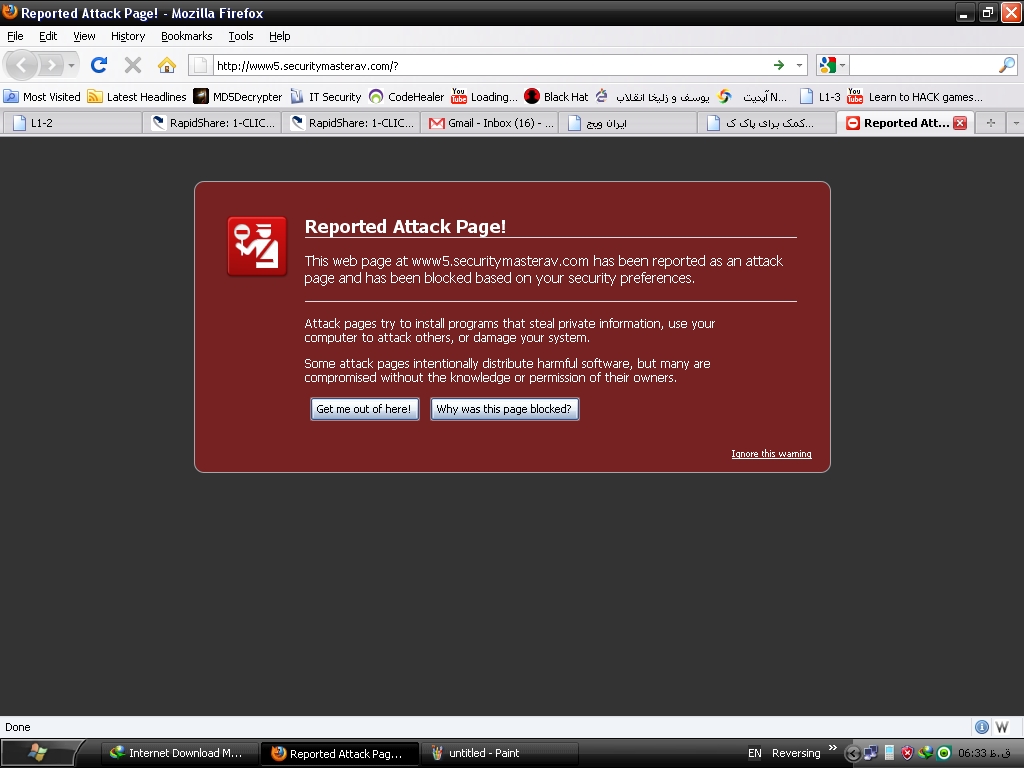Open the Black Hat bookmark
Image resolution: width=1024 pixels, height=768 pixels.
[x=556, y=97]
